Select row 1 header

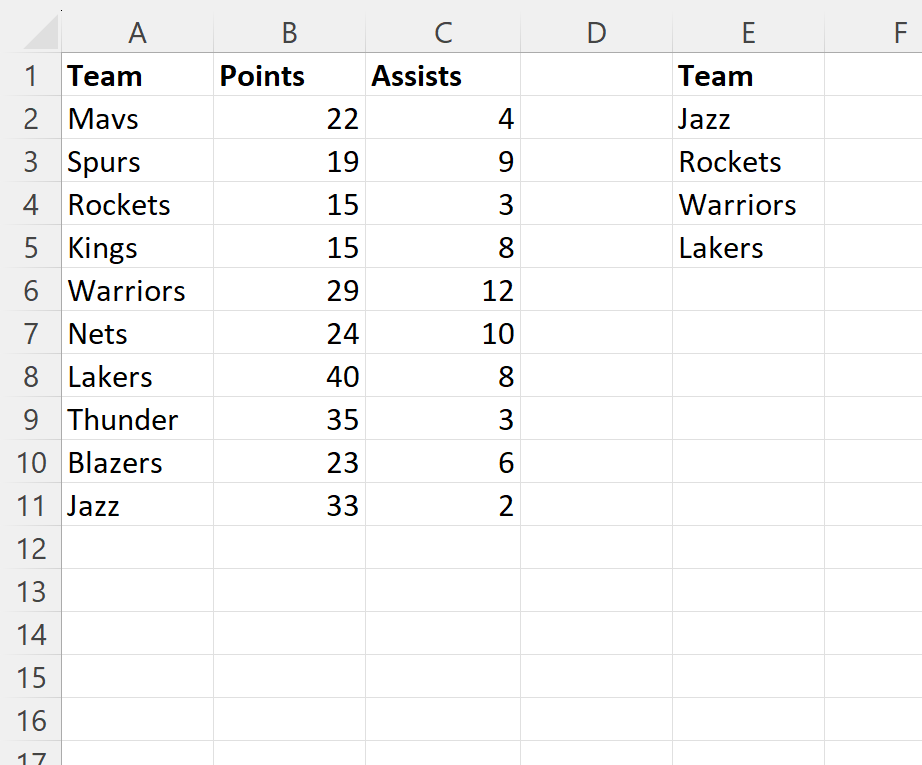click(31, 75)
